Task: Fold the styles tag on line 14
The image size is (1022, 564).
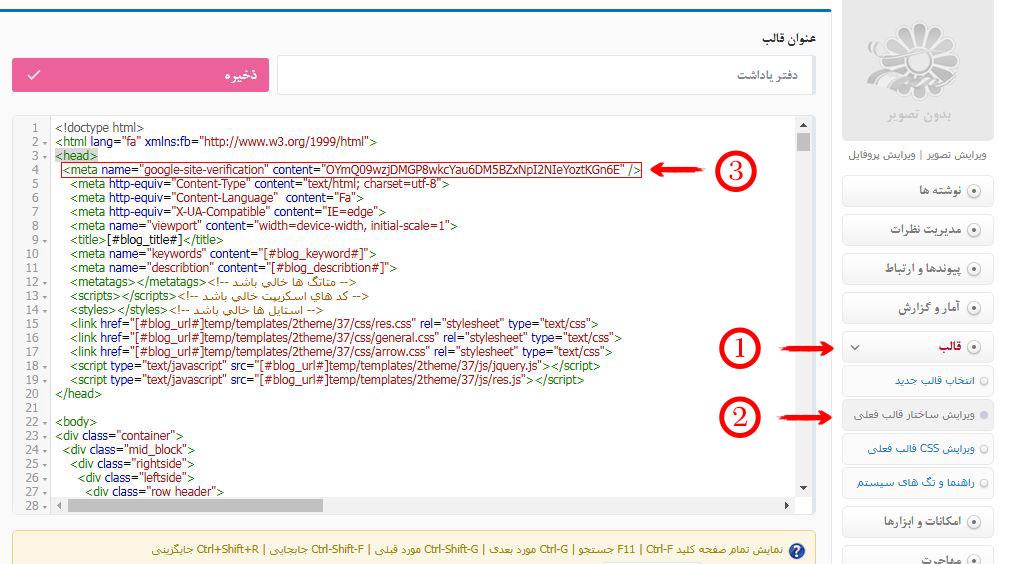Action: coord(45,311)
